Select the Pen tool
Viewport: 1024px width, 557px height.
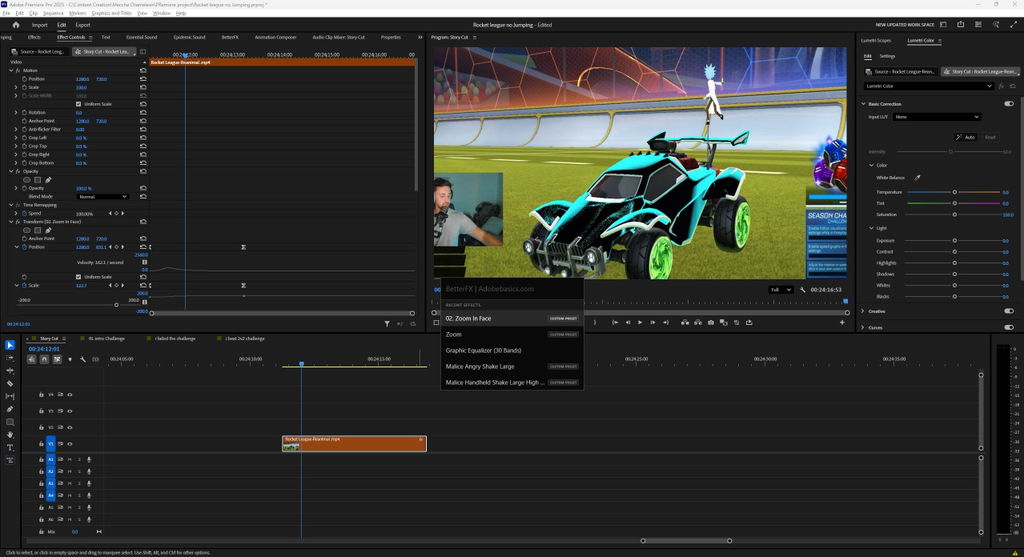(x=10, y=409)
